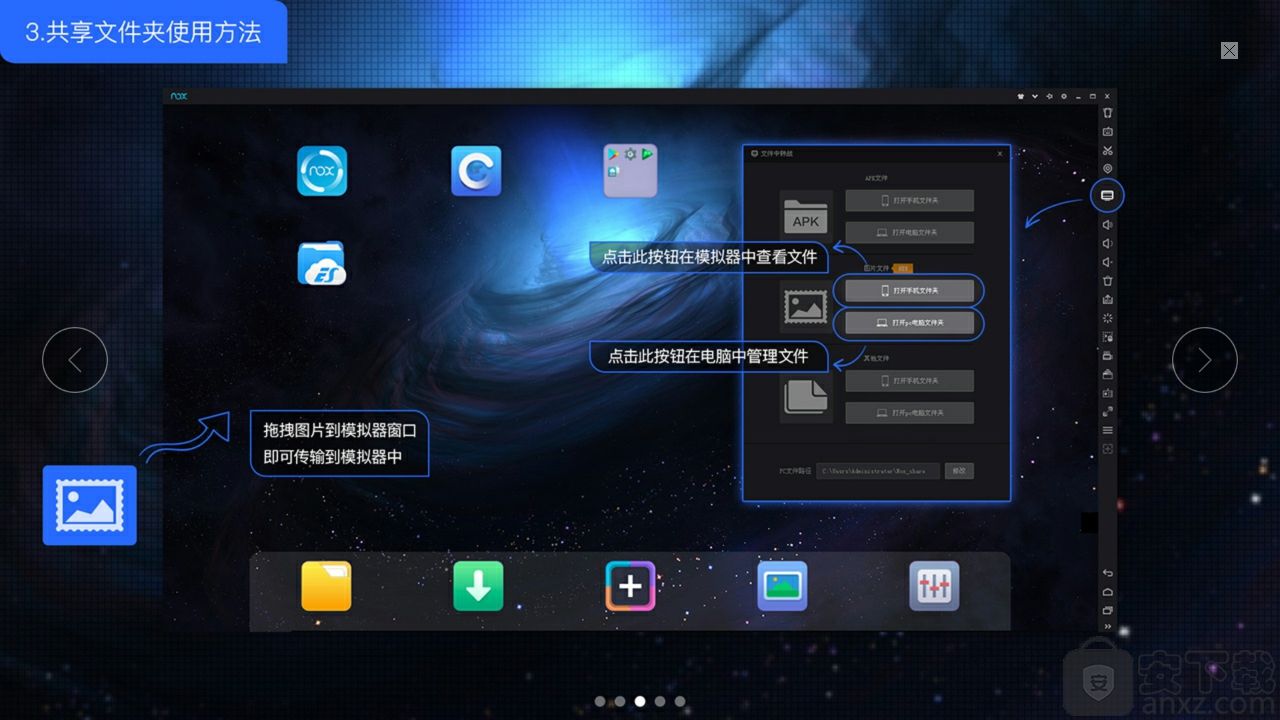
Task: Close the file transfer dialog
Action: click(x=1000, y=154)
